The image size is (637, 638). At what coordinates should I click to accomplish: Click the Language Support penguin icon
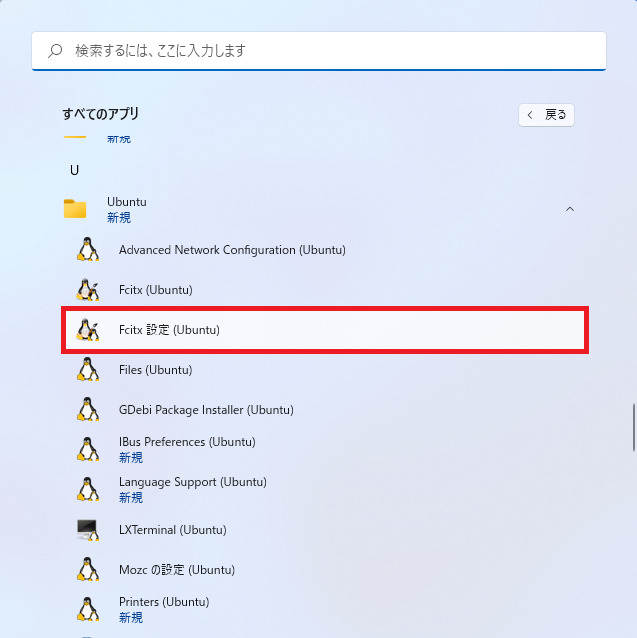[88, 489]
